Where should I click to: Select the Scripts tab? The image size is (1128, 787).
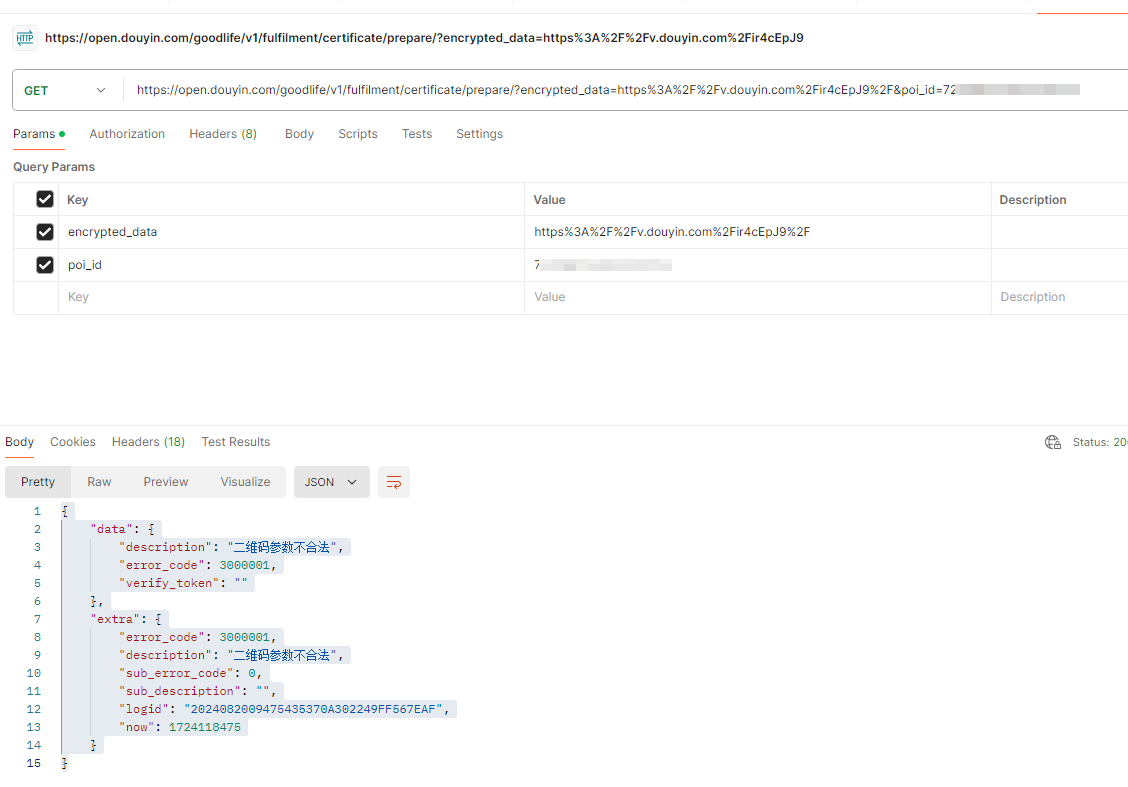click(x=357, y=134)
